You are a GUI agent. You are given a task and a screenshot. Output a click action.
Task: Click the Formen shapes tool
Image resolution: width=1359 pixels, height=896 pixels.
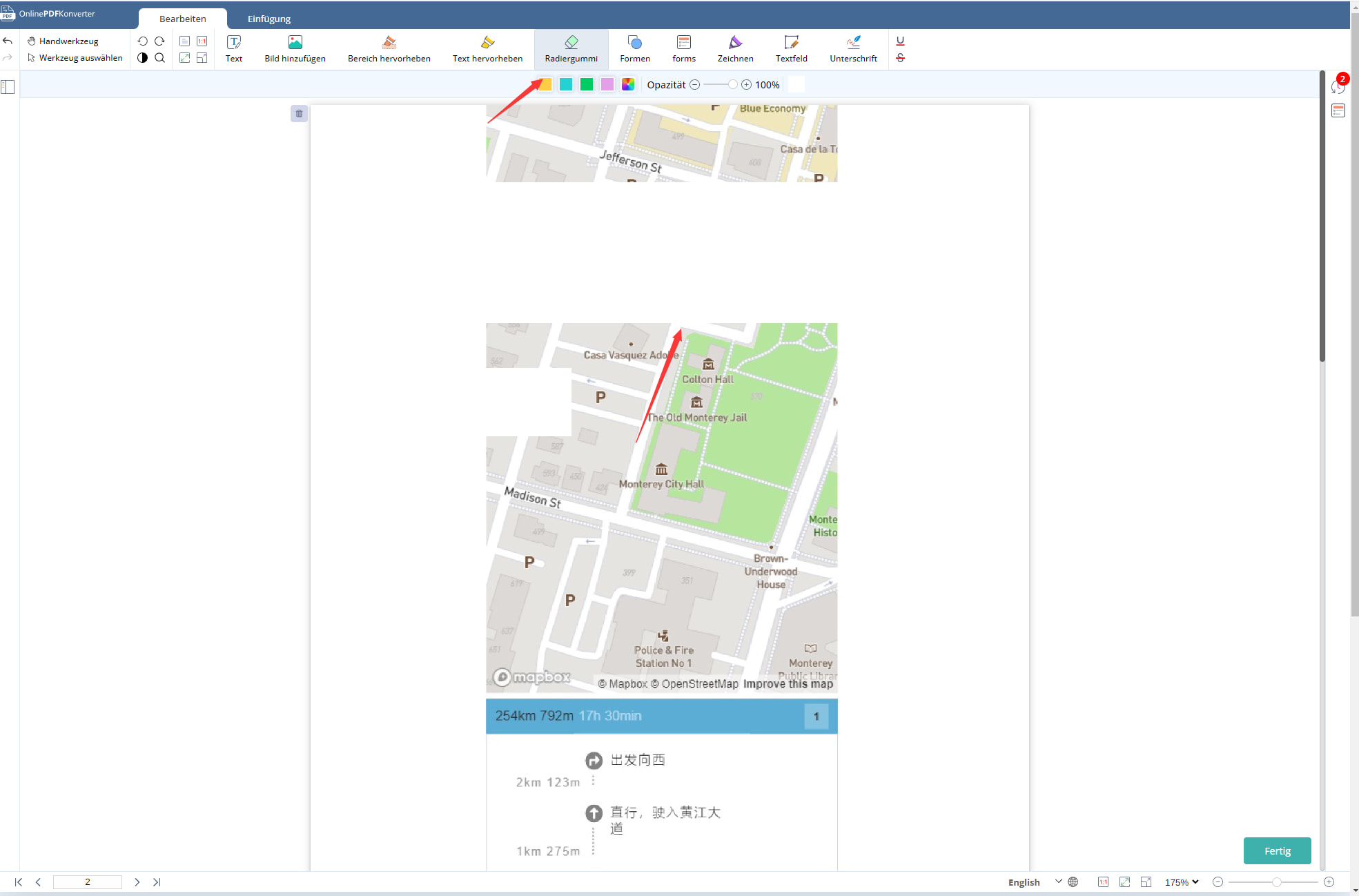tap(635, 48)
